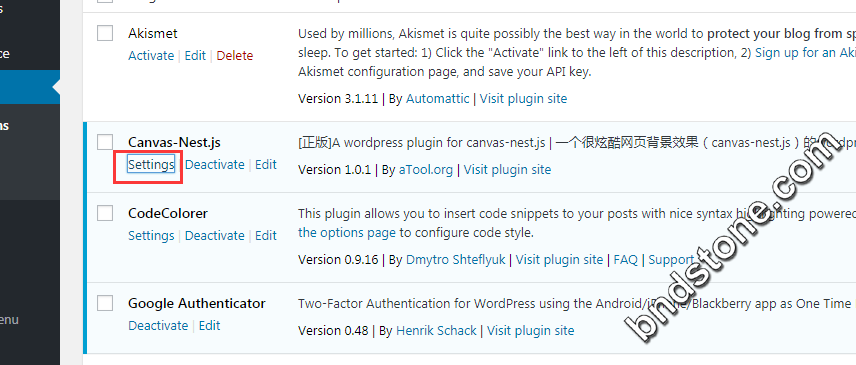Click the 'Version 3.1.11' text

(x=338, y=99)
